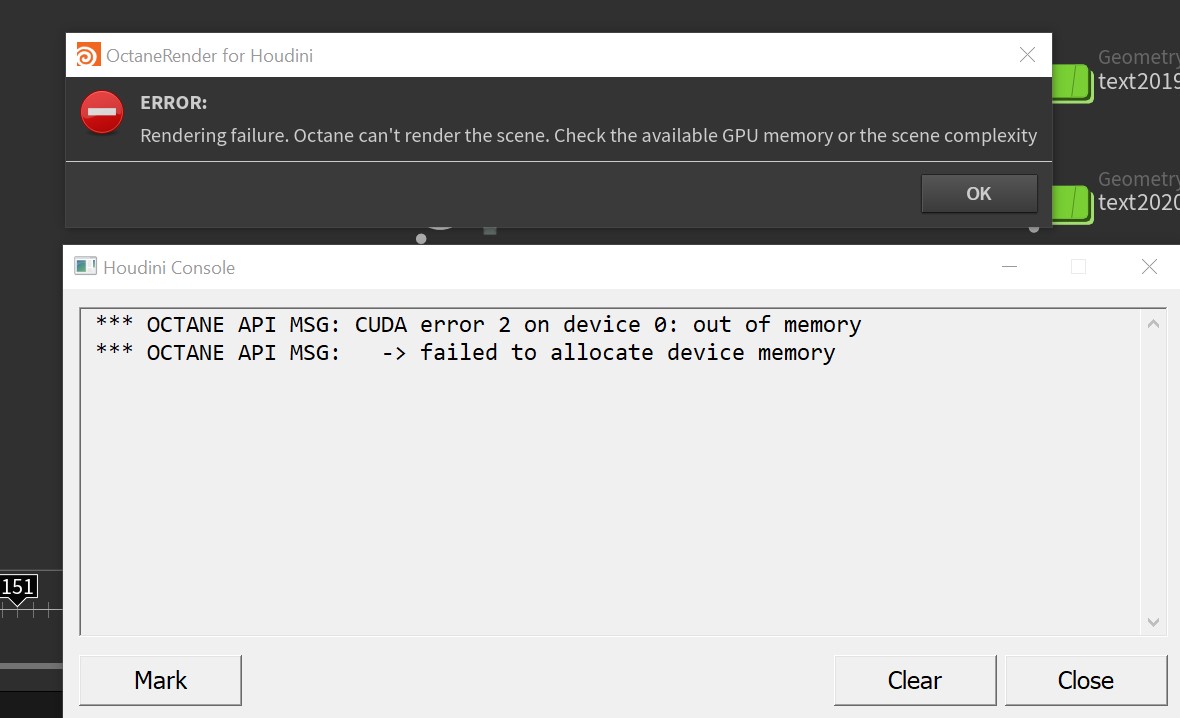Click the Houdini Console maximize button

point(1078,267)
